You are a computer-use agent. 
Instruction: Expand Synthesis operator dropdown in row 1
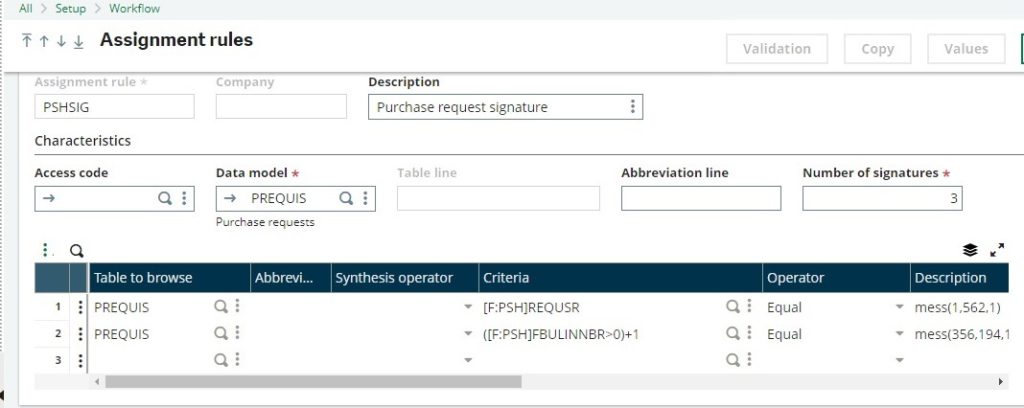point(467,307)
